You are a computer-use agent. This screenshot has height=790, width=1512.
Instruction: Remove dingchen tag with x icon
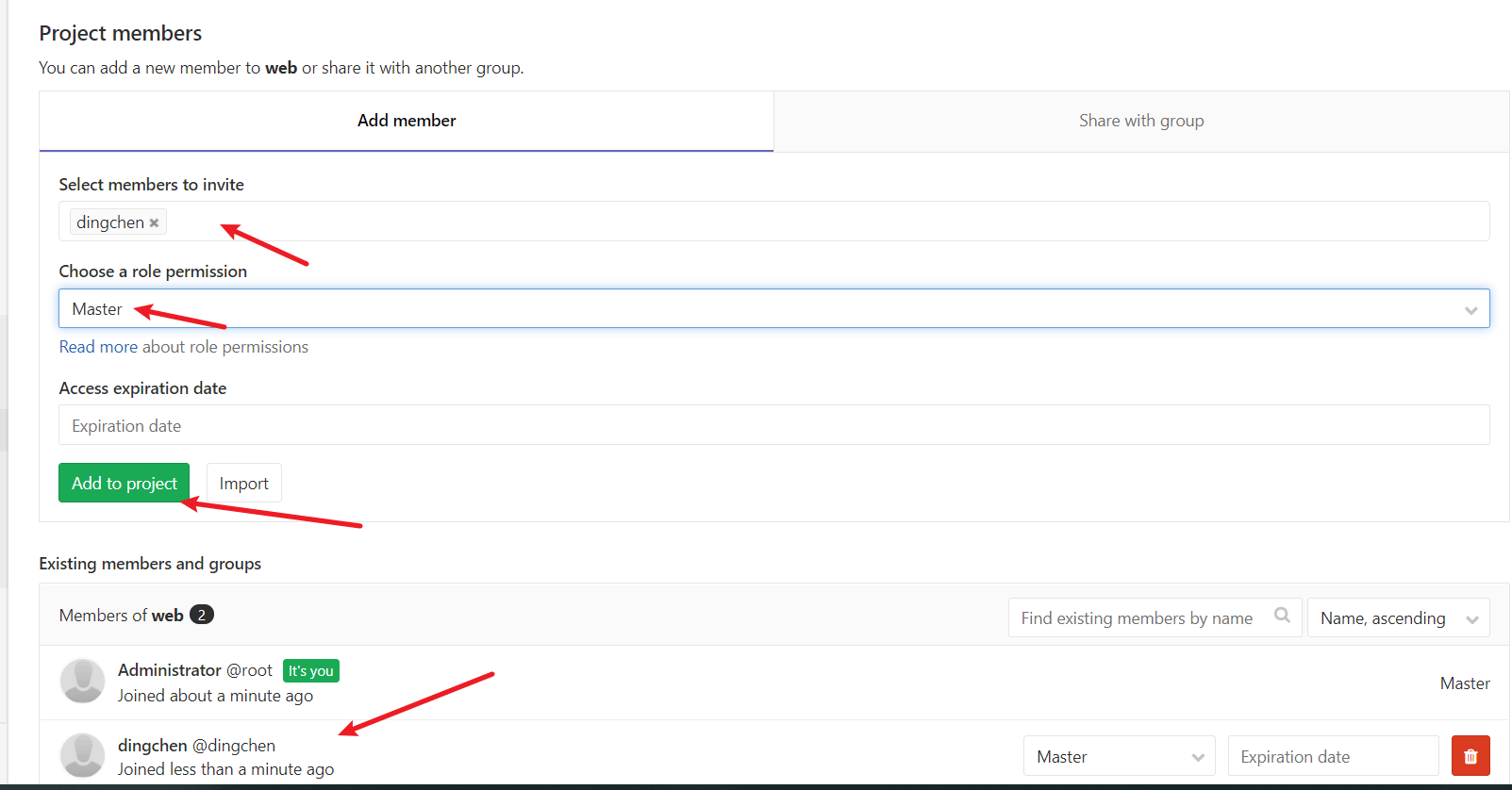click(x=154, y=223)
